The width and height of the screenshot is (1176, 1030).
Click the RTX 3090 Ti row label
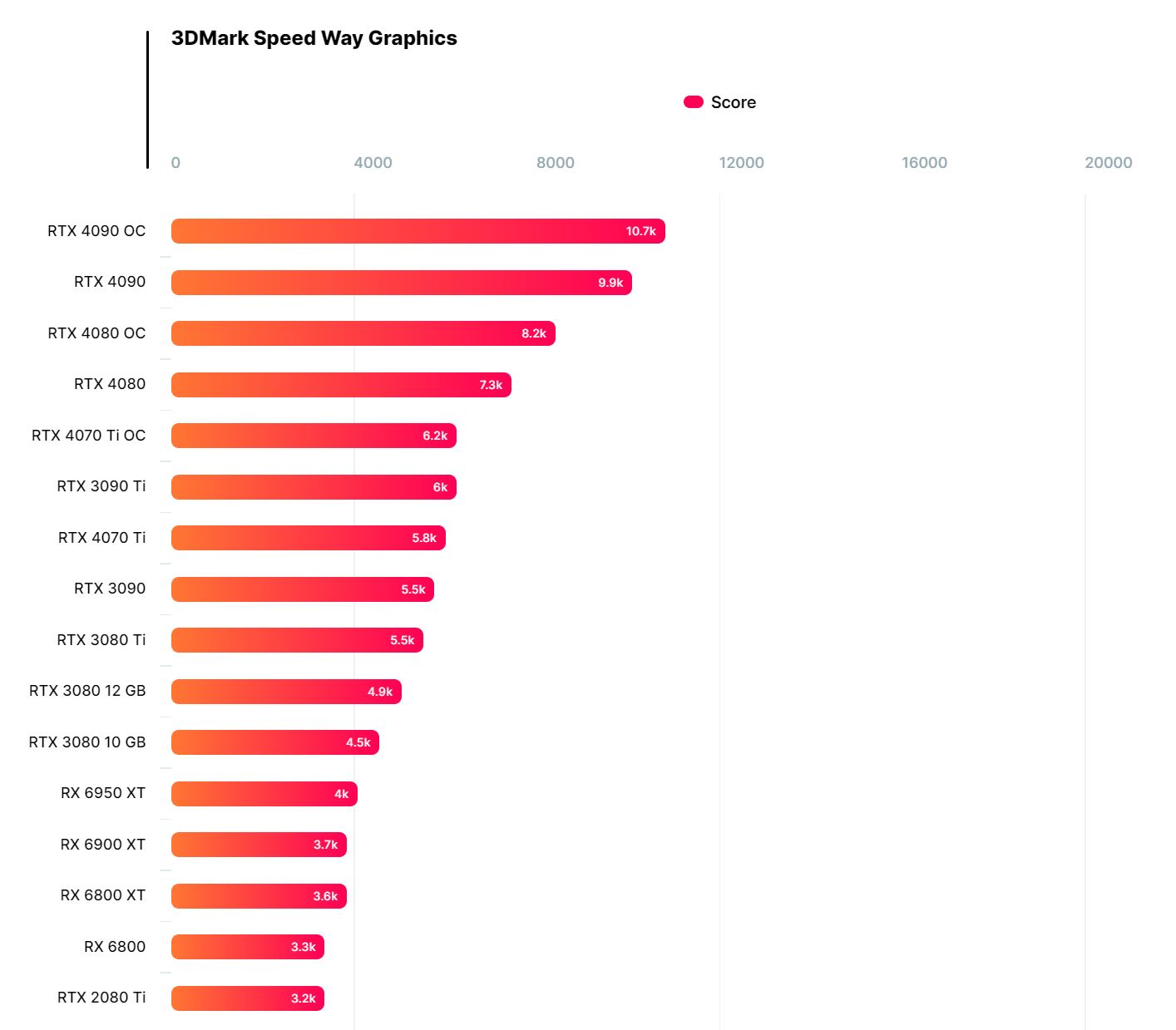[x=101, y=486]
